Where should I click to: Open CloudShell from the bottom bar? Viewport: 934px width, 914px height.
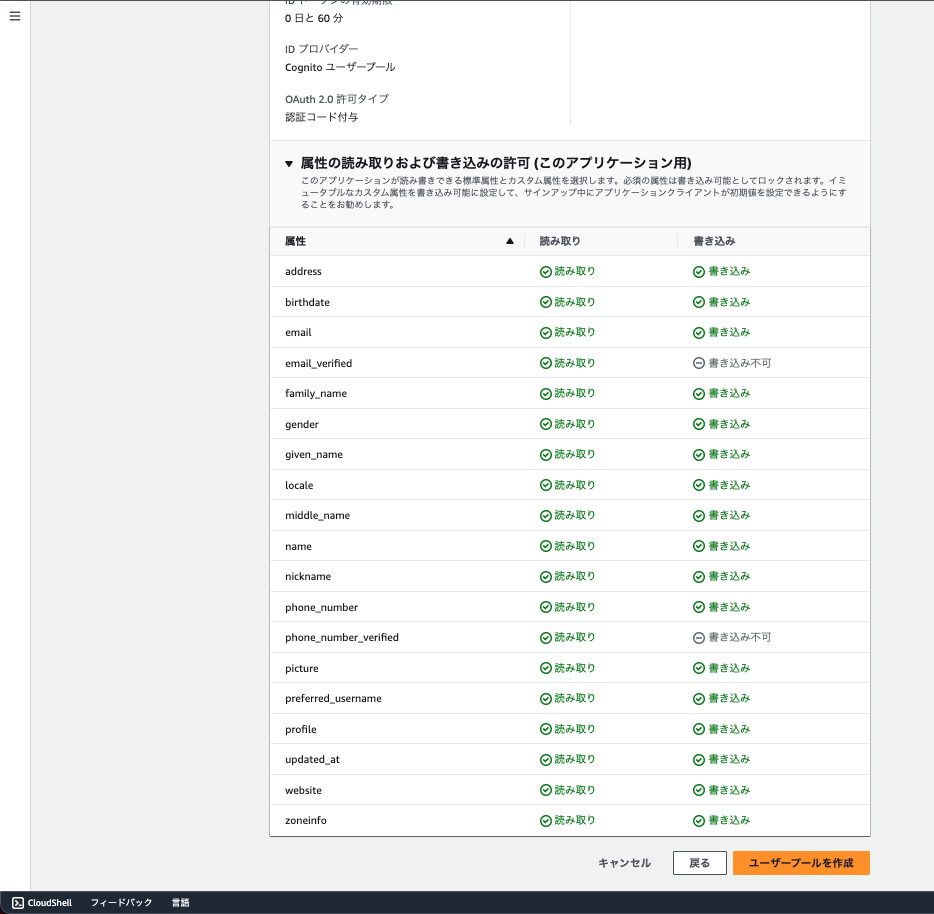(42, 903)
